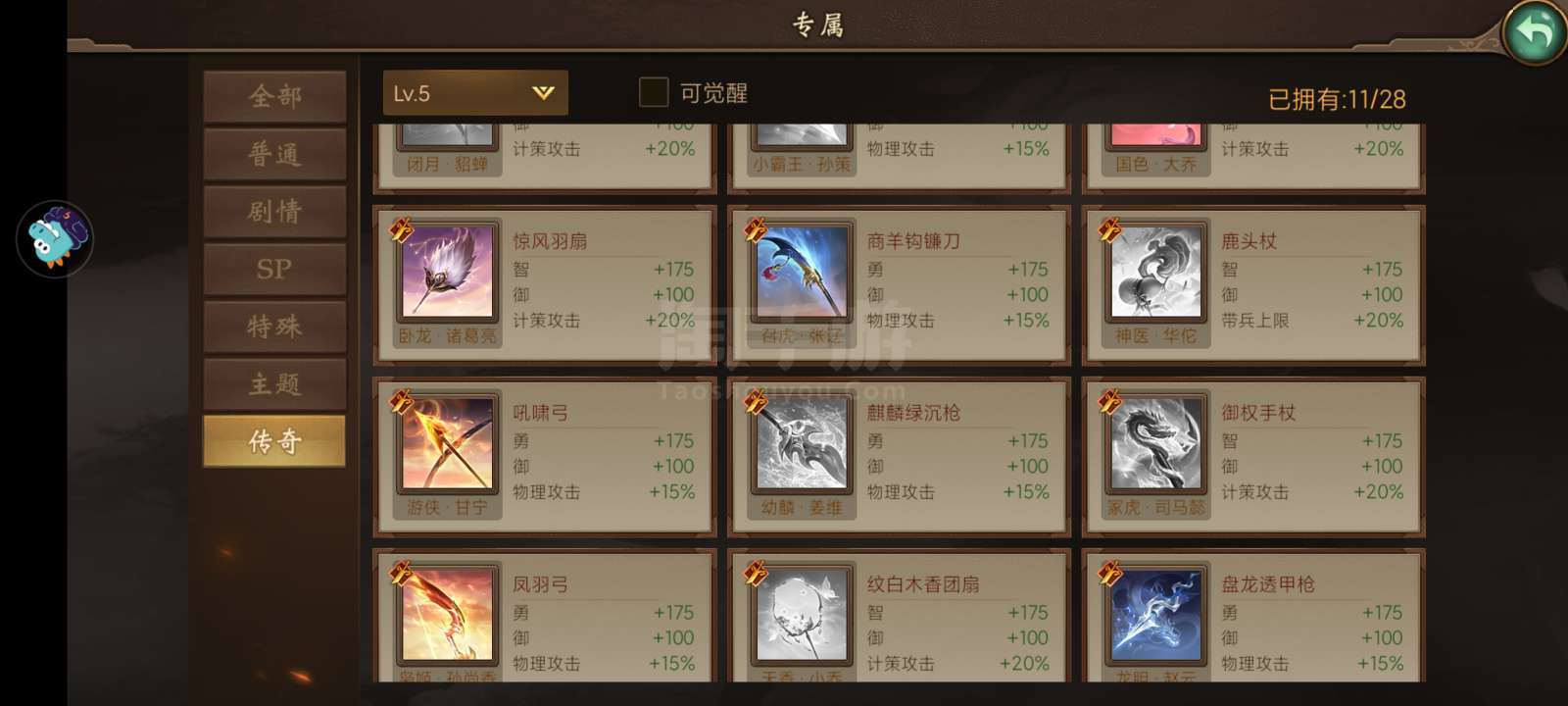The height and width of the screenshot is (706, 1568).
Task: Open the Lv.5 level dropdown
Action: [x=475, y=93]
